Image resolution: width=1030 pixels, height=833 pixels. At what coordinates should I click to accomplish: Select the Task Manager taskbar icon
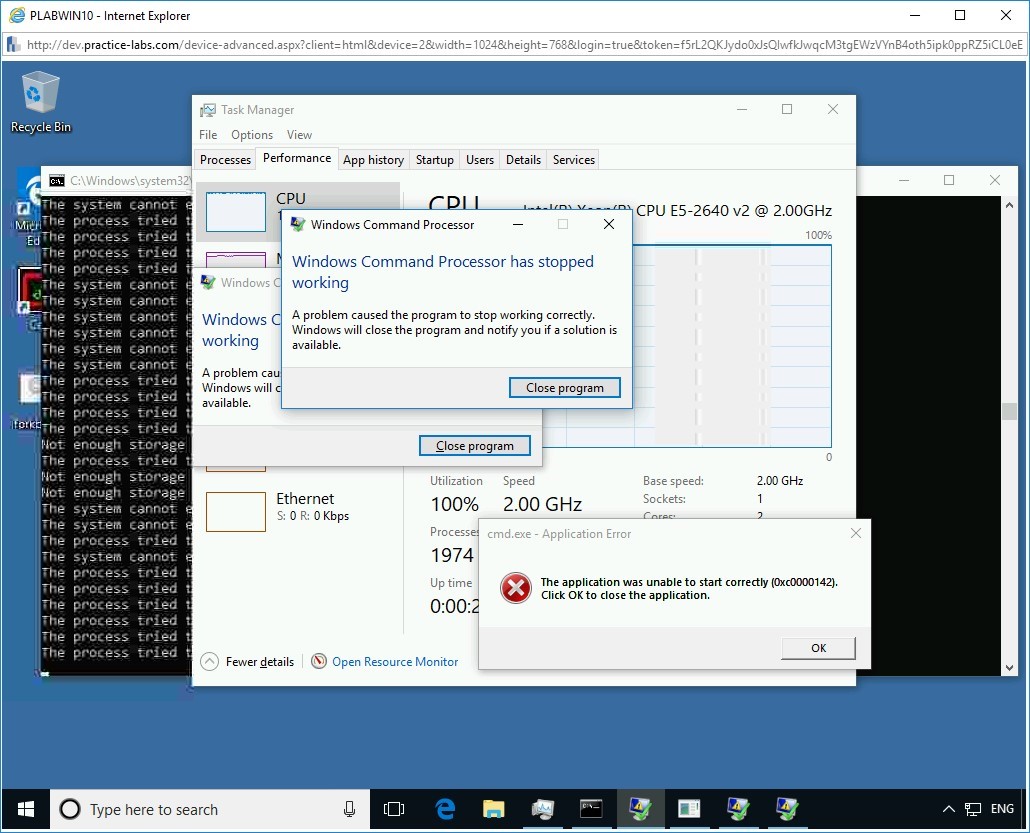point(543,809)
